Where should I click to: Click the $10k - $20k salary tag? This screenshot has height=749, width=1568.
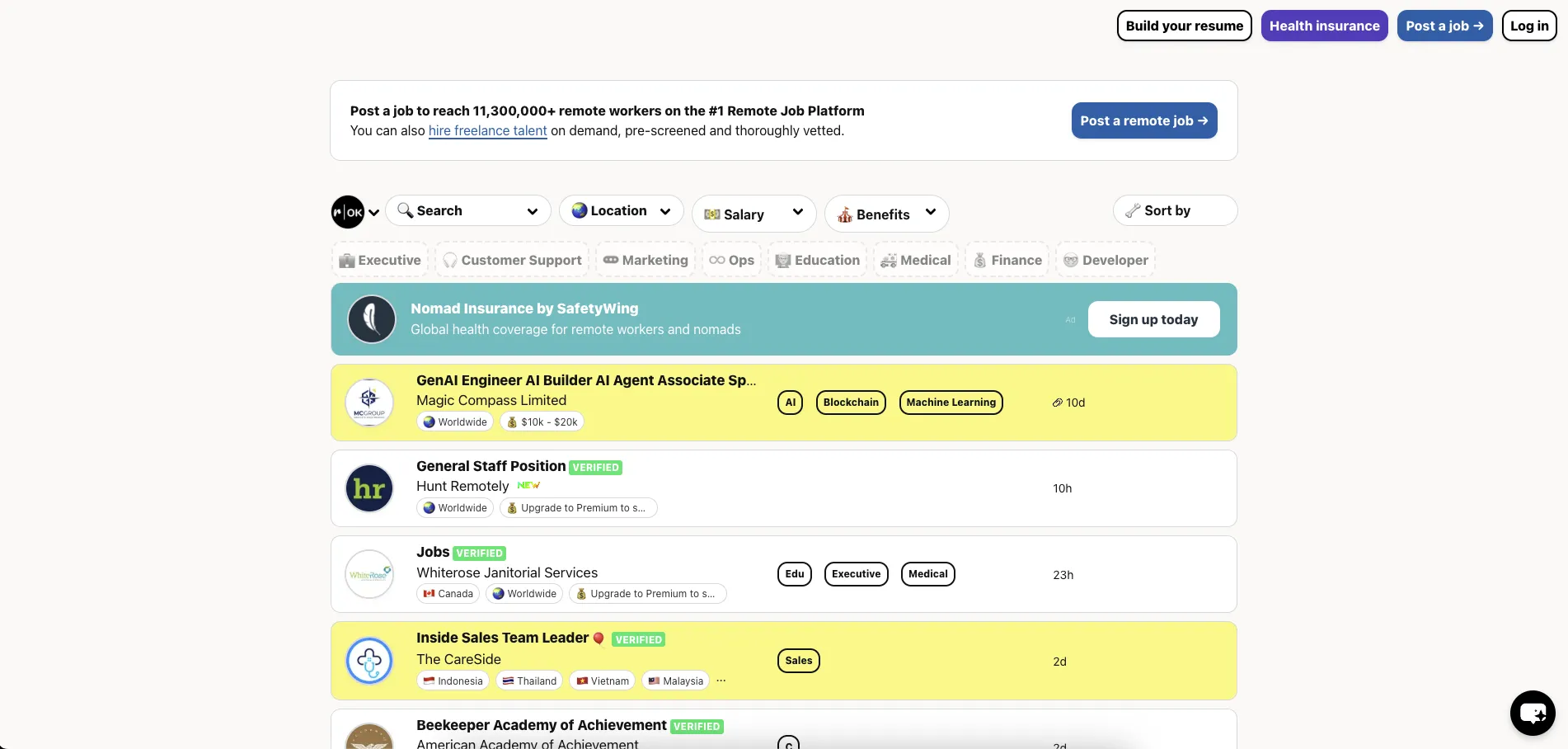(x=542, y=422)
